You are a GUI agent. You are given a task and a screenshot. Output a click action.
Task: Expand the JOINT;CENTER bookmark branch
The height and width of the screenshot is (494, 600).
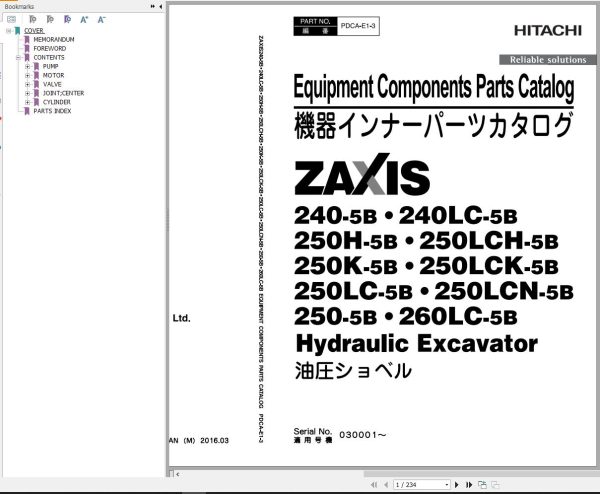27,93
